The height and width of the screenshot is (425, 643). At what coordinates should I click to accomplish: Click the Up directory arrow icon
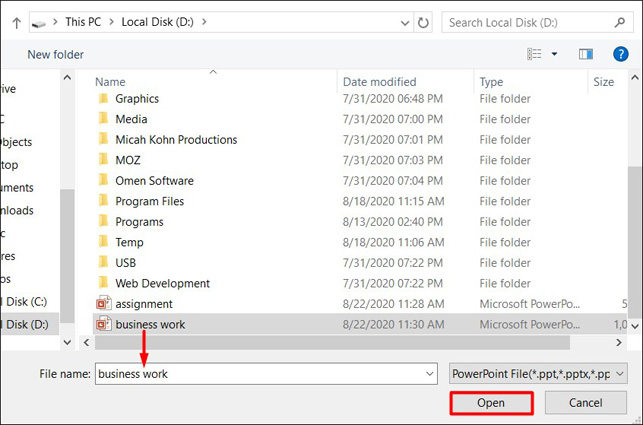point(16,22)
